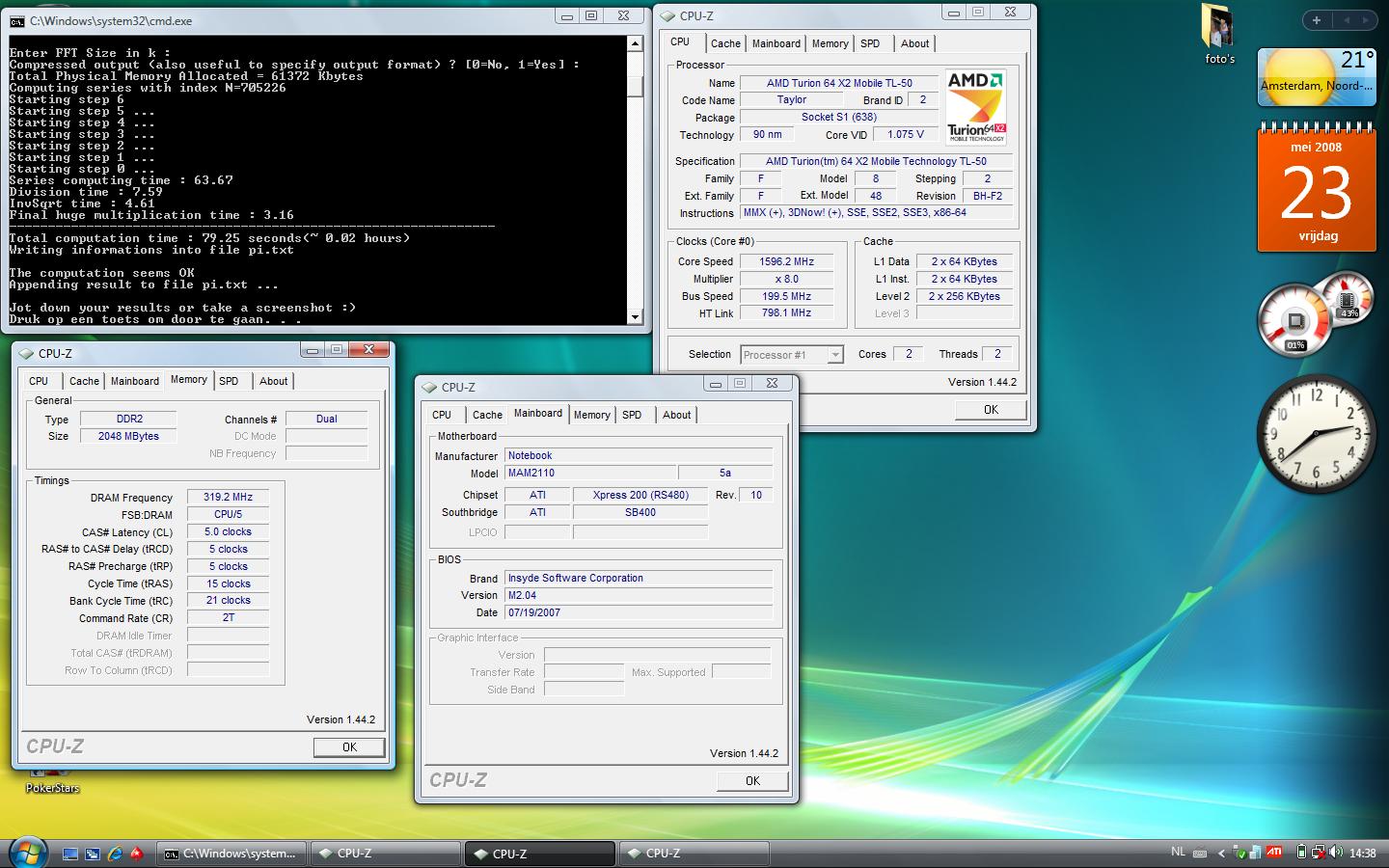Click the Show Desktop quick launch icon
1389x868 pixels.
[x=70, y=854]
